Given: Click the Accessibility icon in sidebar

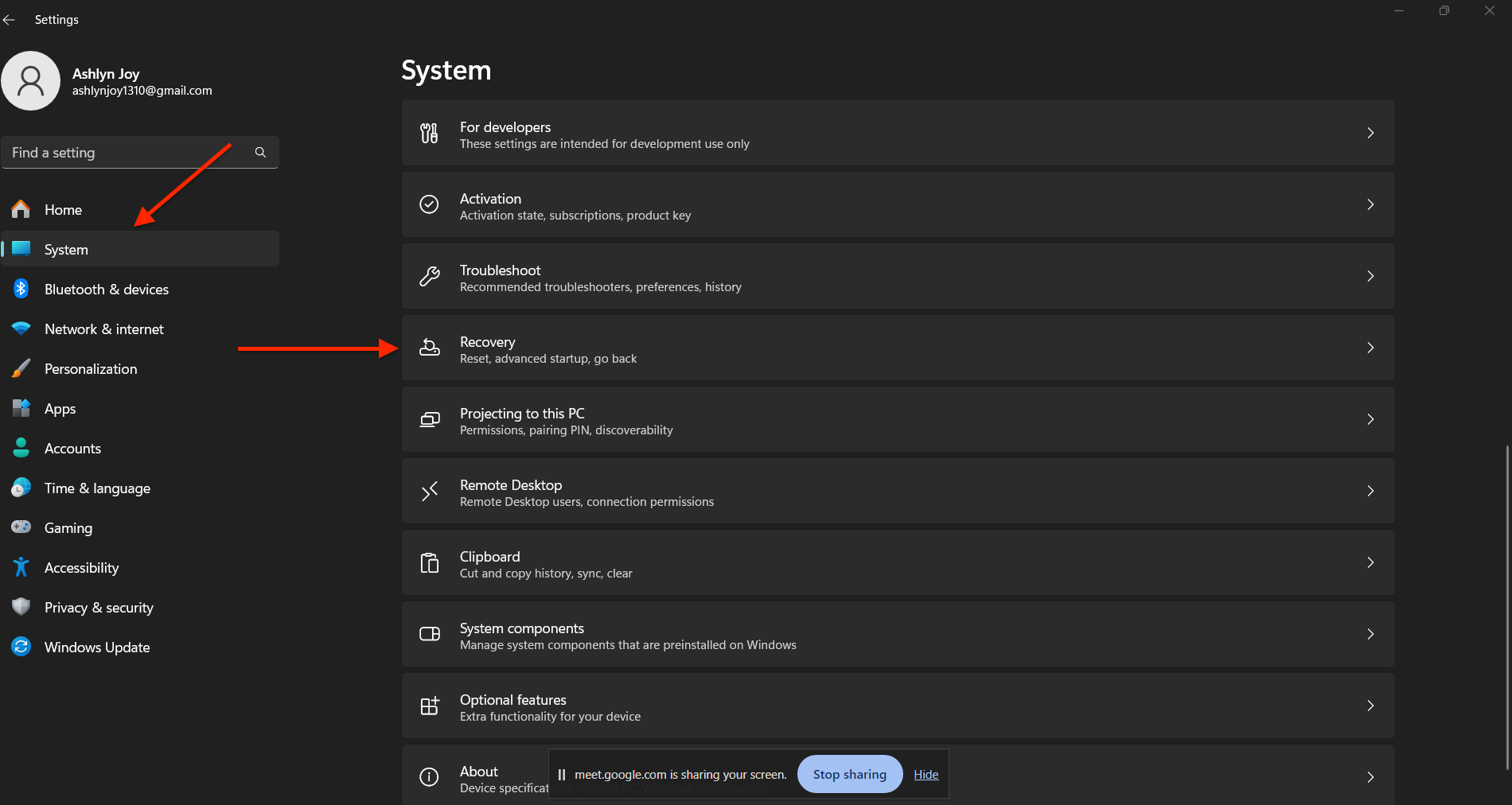Looking at the screenshot, I should tap(21, 567).
